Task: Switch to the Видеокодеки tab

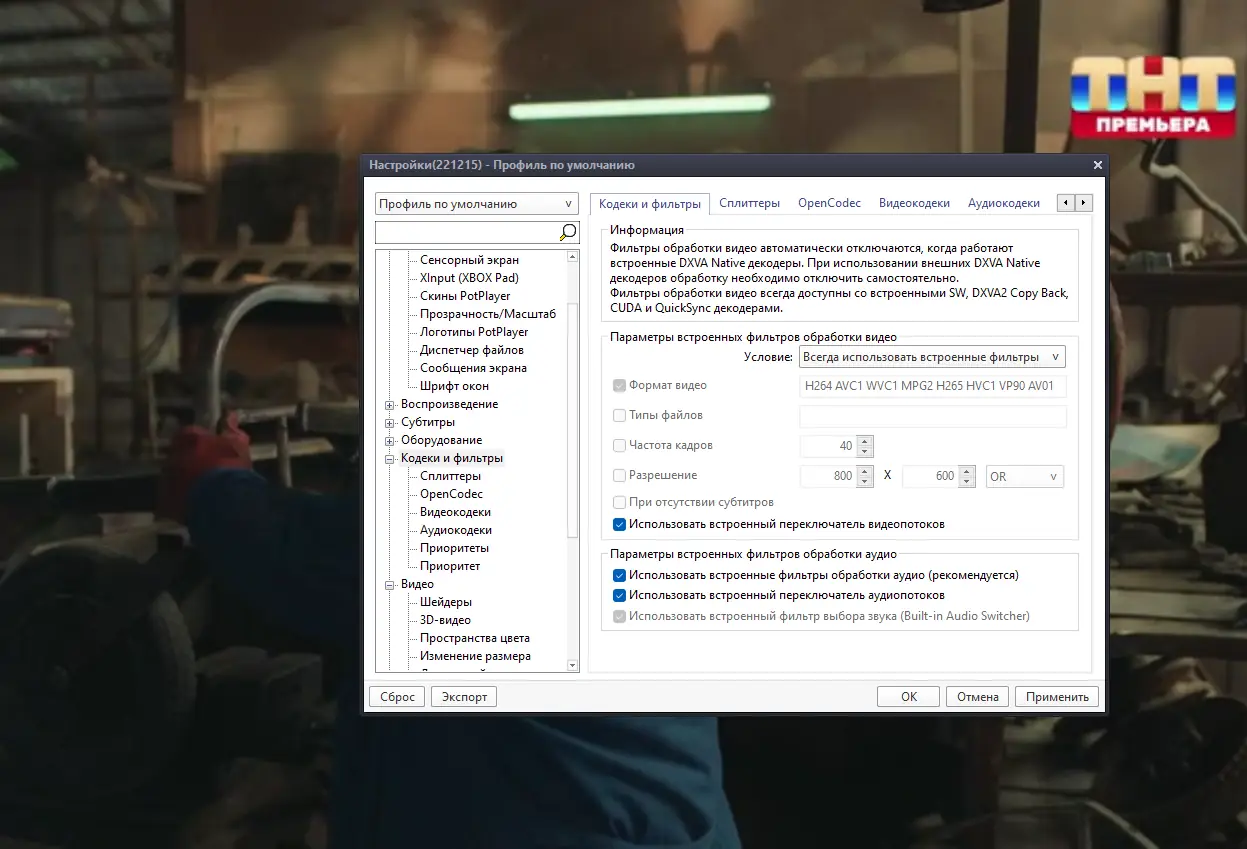Action: 914,203
